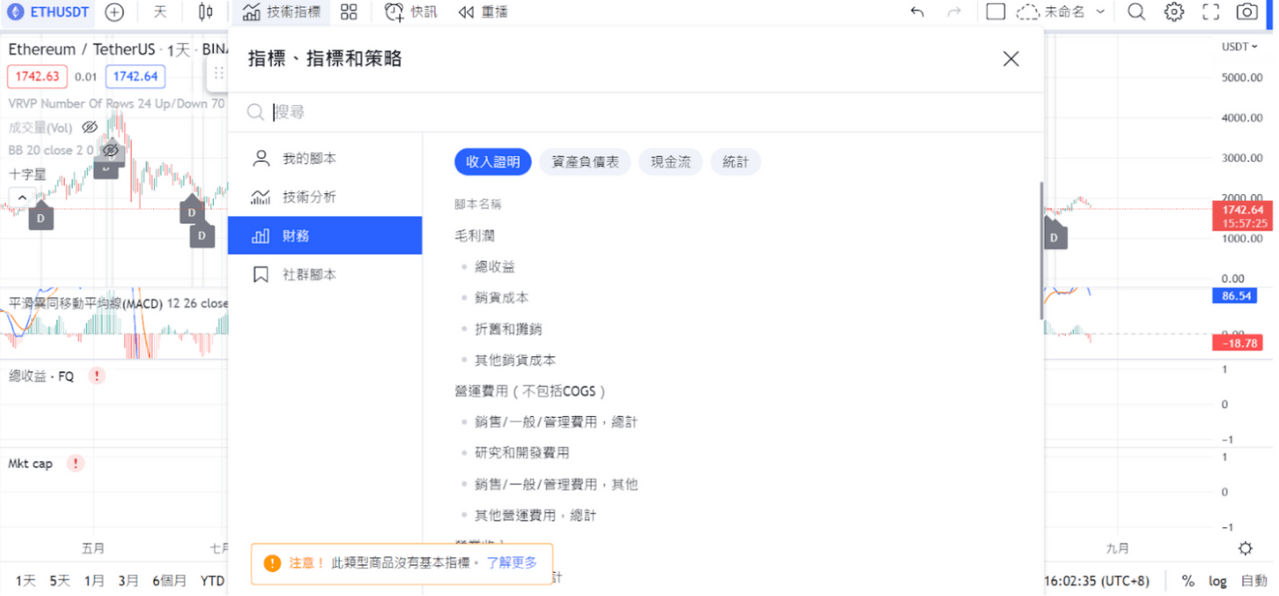The width and height of the screenshot is (1279, 596).
Task: Click the redo arrow icon
Action: click(x=953, y=12)
